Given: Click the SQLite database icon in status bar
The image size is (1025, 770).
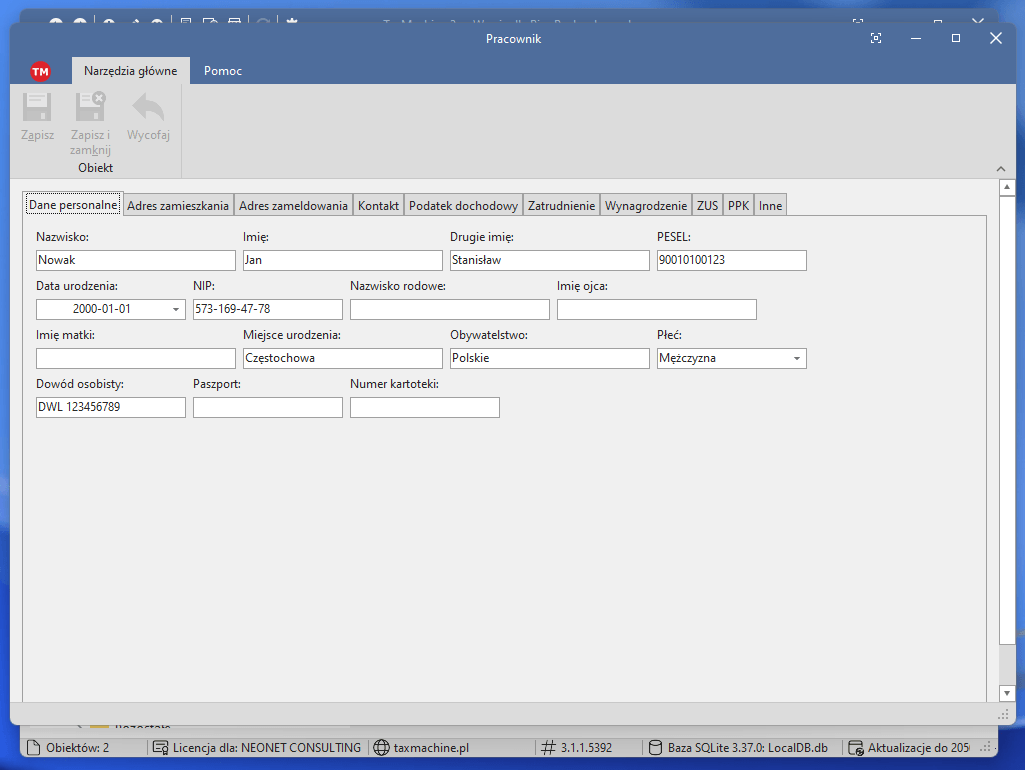Looking at the screenshot, I should pos(655,747).
